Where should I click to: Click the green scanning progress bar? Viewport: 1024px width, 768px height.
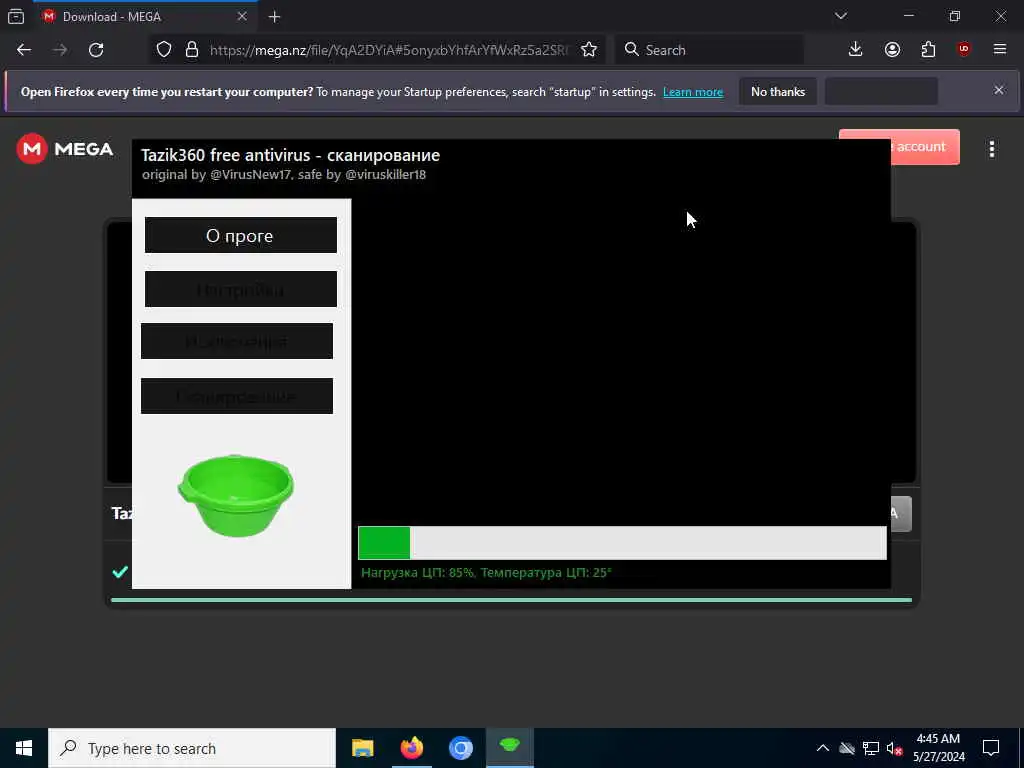click(x=622, y=543)
